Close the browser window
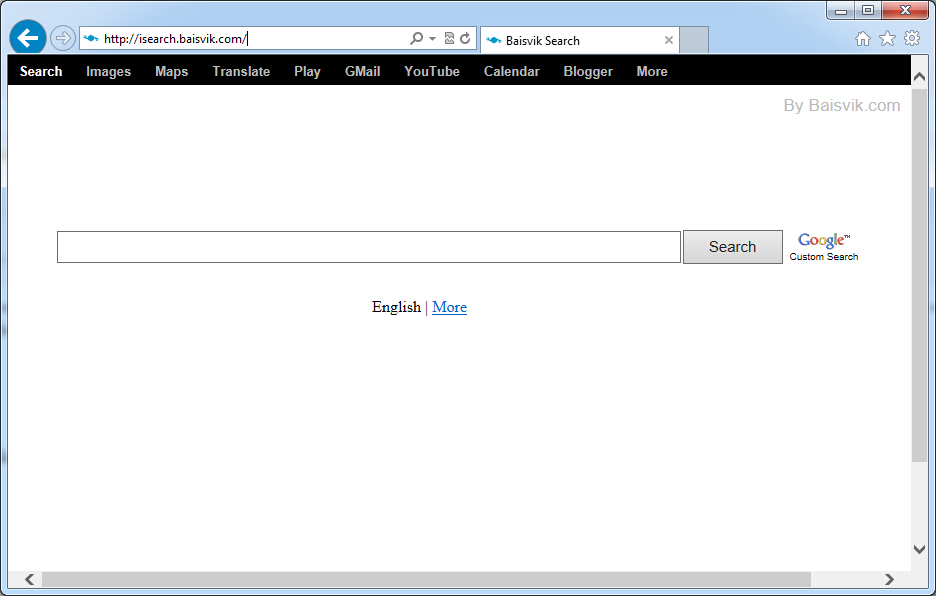The height and width of the screenshot is (596, 936). [x=905, y=10]
